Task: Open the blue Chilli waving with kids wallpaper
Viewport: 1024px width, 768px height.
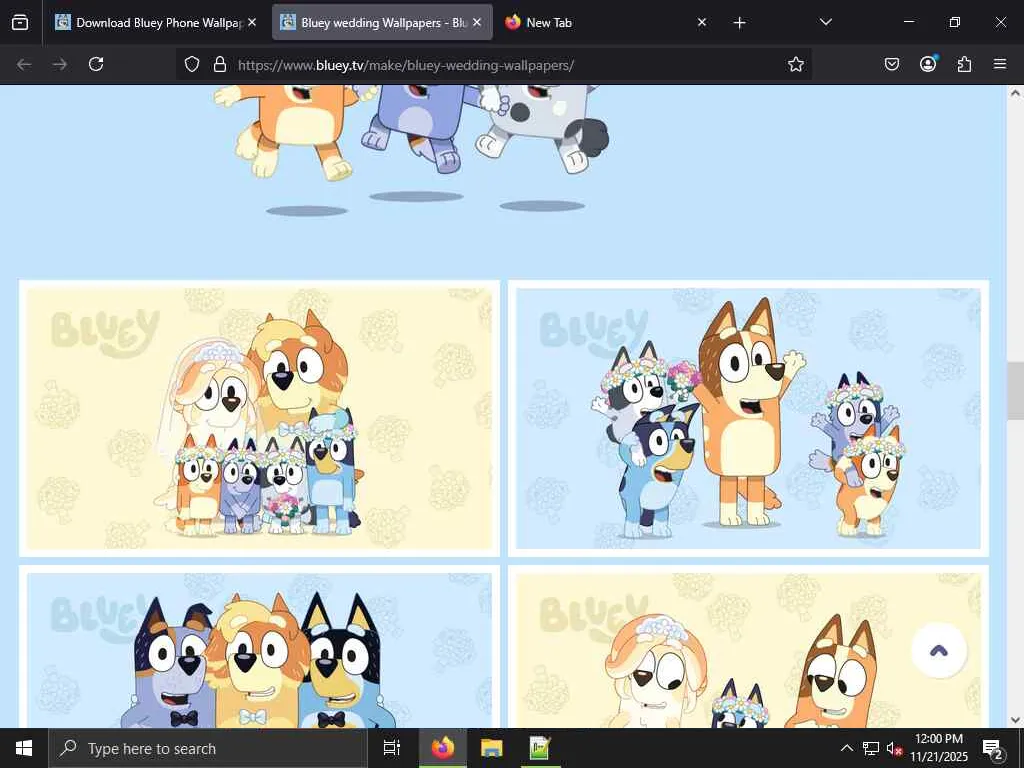Action: (x=748, y=419)
